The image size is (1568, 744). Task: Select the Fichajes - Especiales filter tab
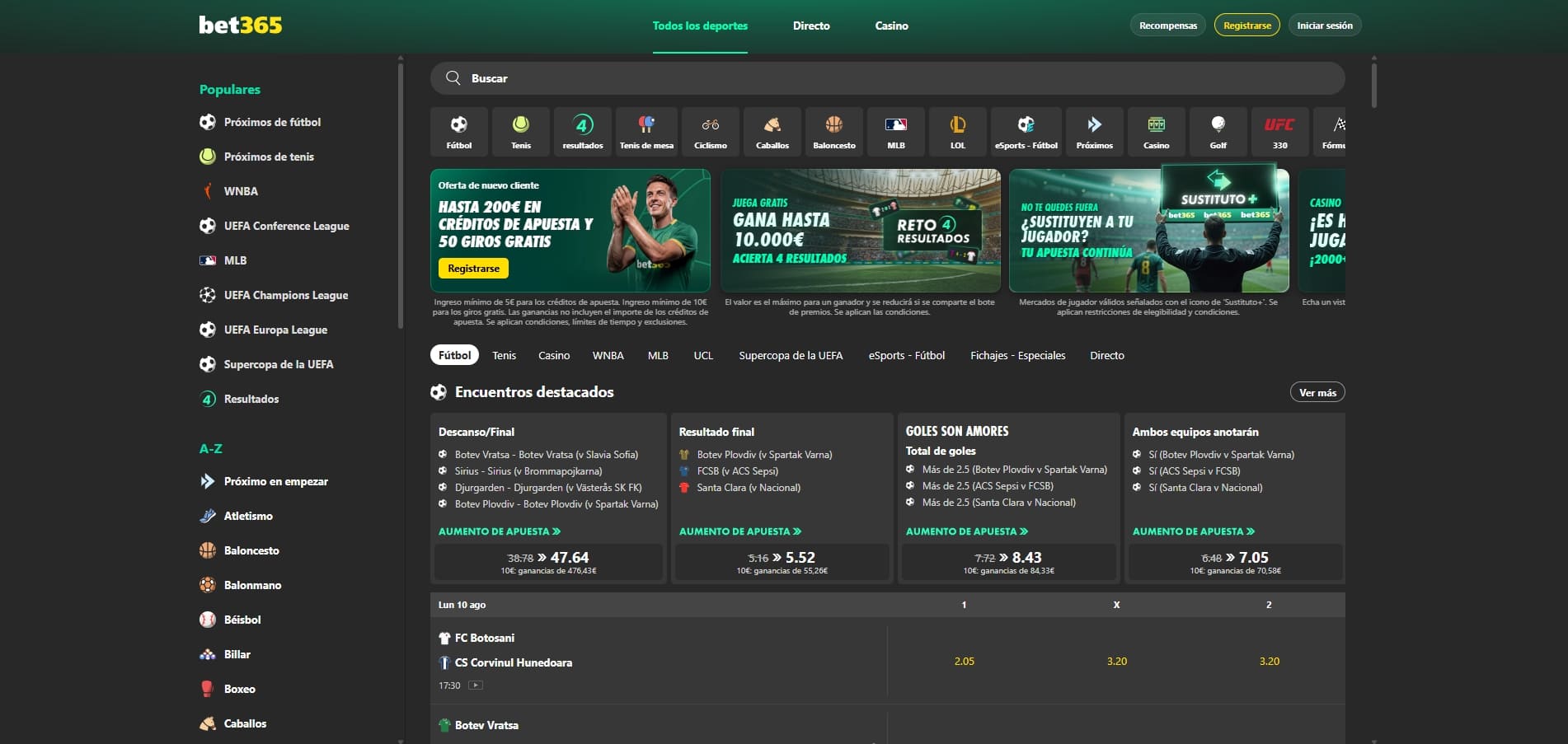[x=1017, y=355]
